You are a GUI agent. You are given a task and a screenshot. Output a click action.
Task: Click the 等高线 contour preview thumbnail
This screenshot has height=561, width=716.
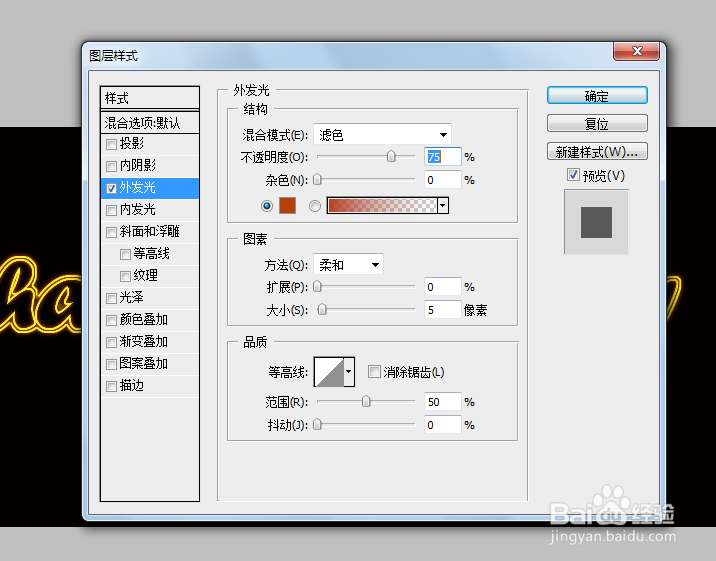click(x=329, y=372)
